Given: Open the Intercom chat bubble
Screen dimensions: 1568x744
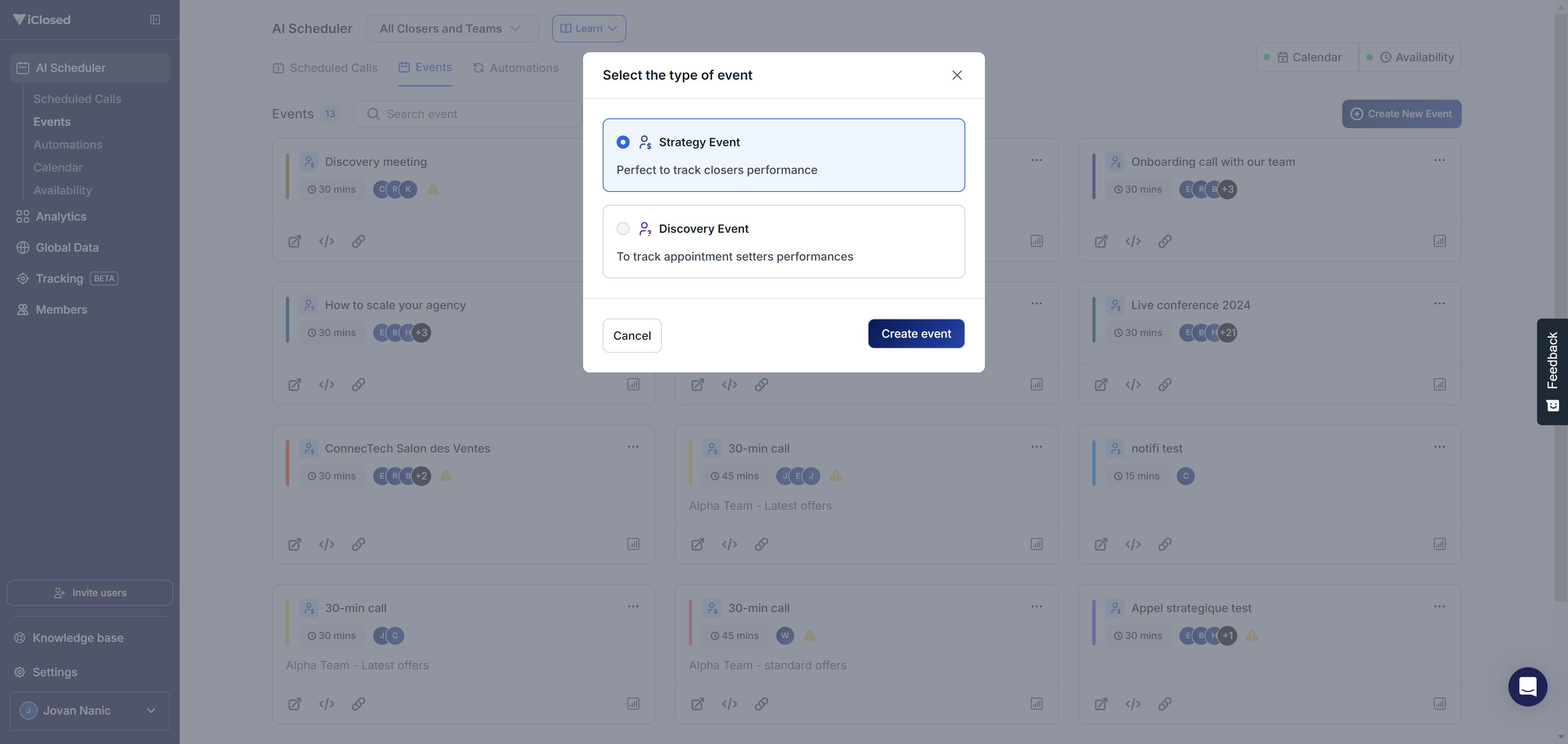Looking at the screenshot, I should tap(1527, 687).
